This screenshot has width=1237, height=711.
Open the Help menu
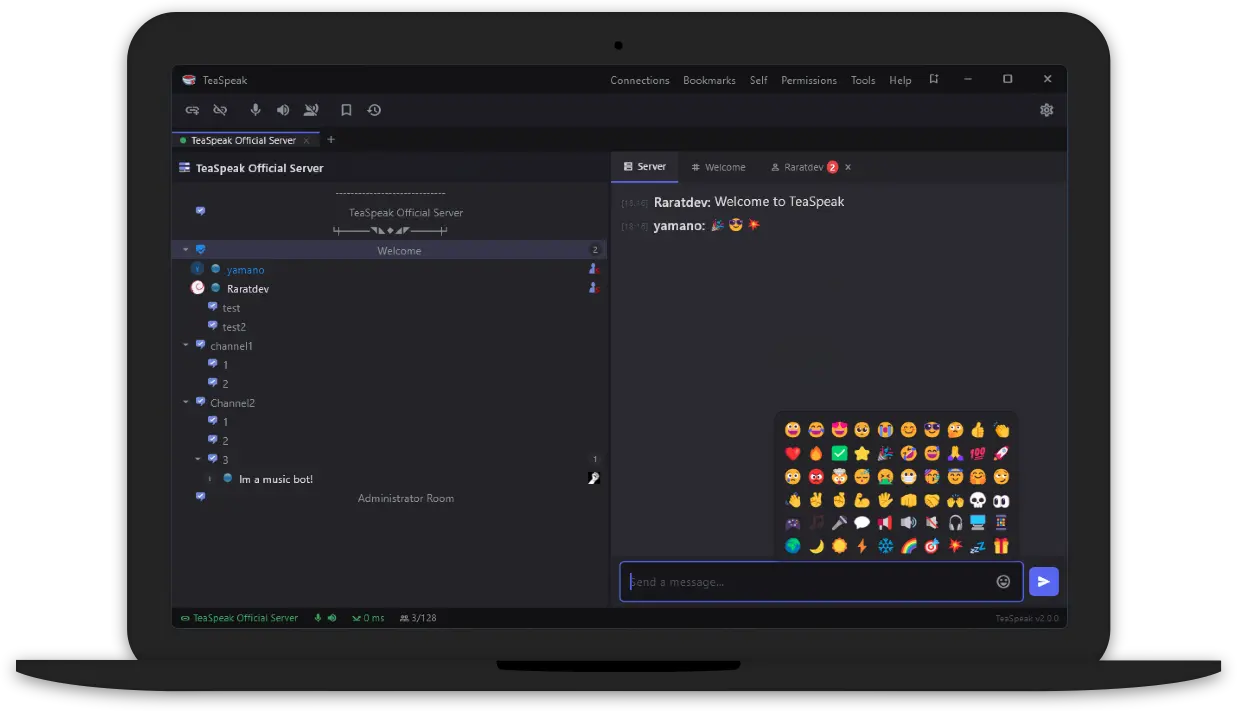click(x=900, y=80)
